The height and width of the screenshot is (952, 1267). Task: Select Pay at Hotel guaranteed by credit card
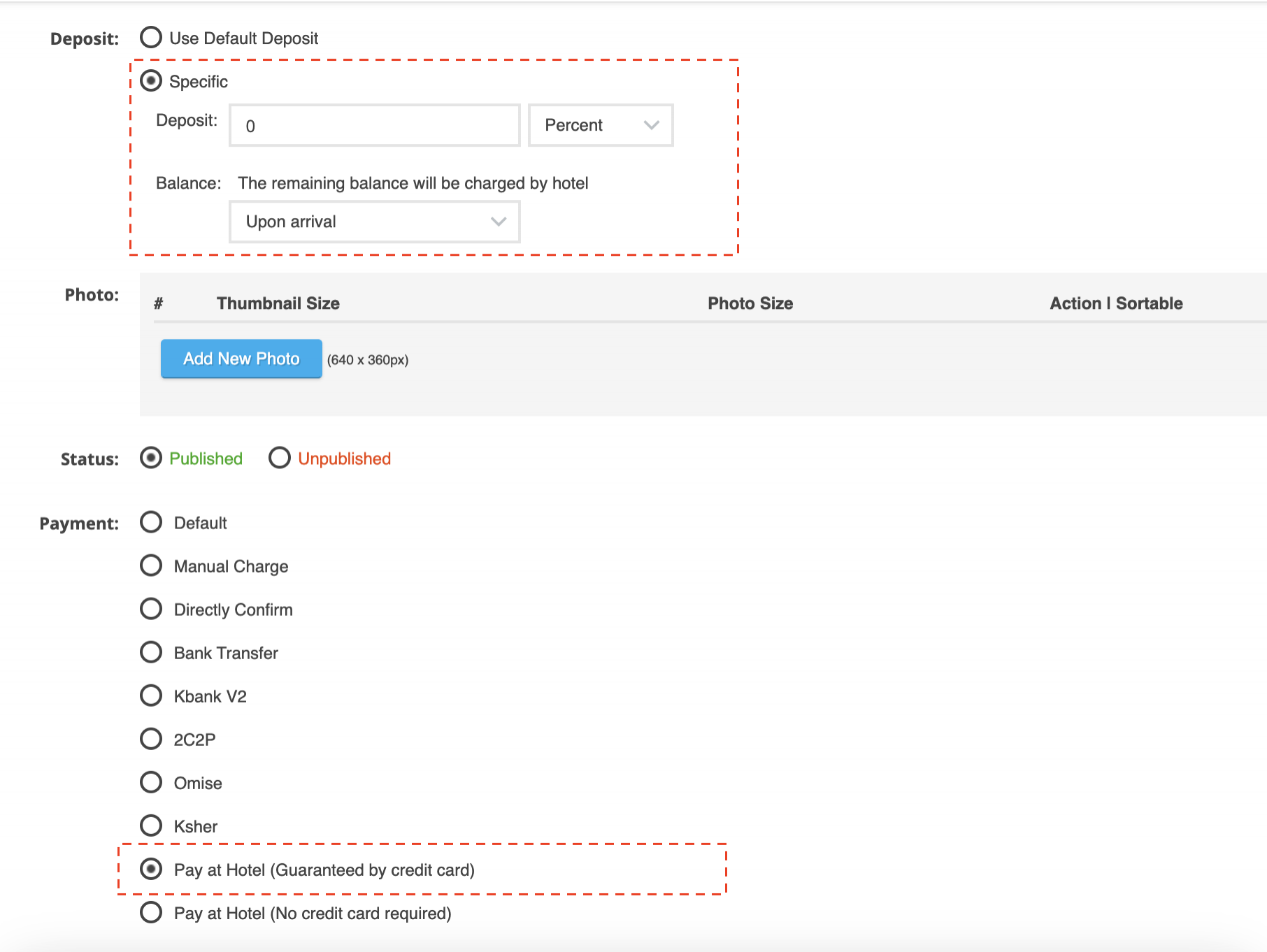151,870
